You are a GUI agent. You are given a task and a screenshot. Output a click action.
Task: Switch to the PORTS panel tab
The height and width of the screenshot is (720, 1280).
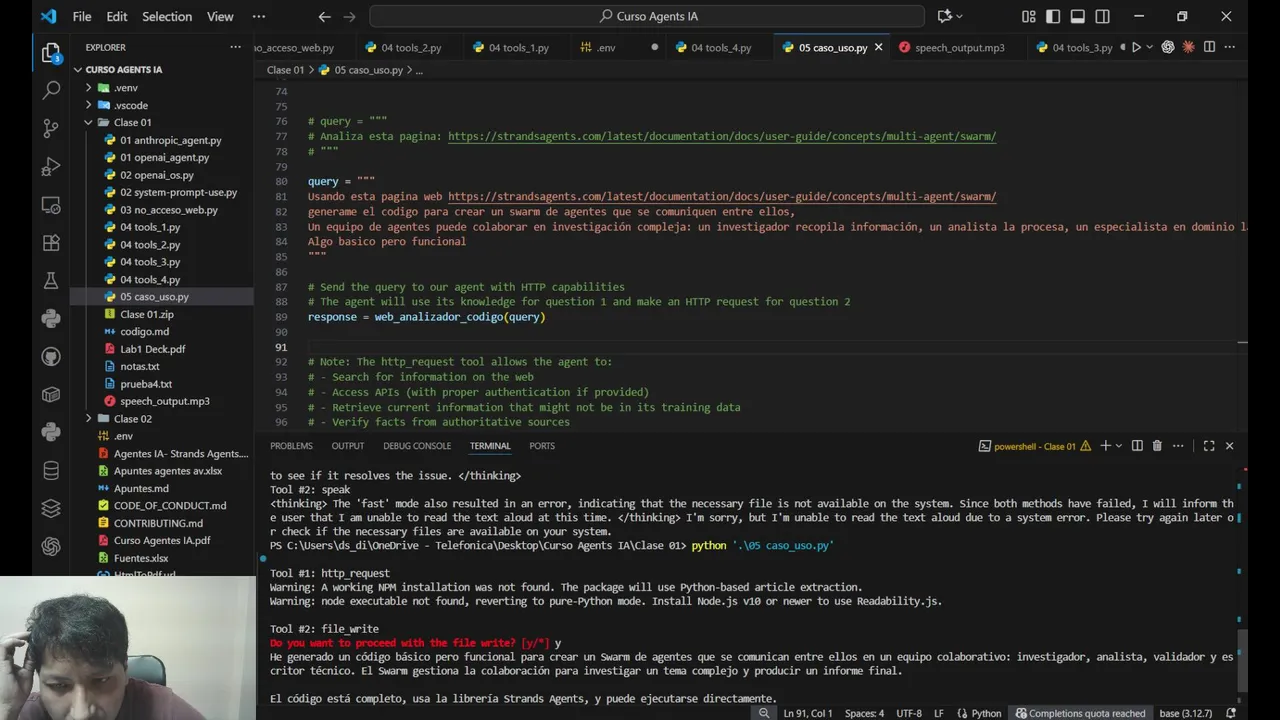(x=542, y=446)
